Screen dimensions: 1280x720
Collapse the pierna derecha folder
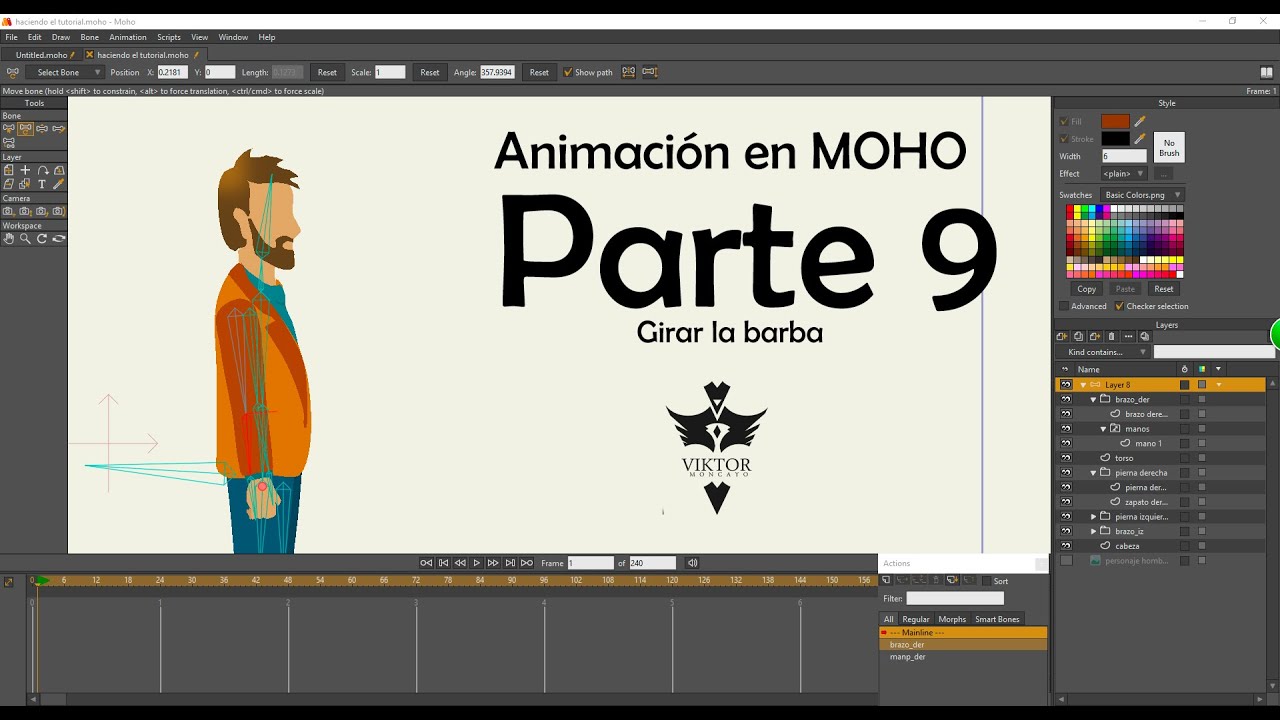[x=1094, y=473]
